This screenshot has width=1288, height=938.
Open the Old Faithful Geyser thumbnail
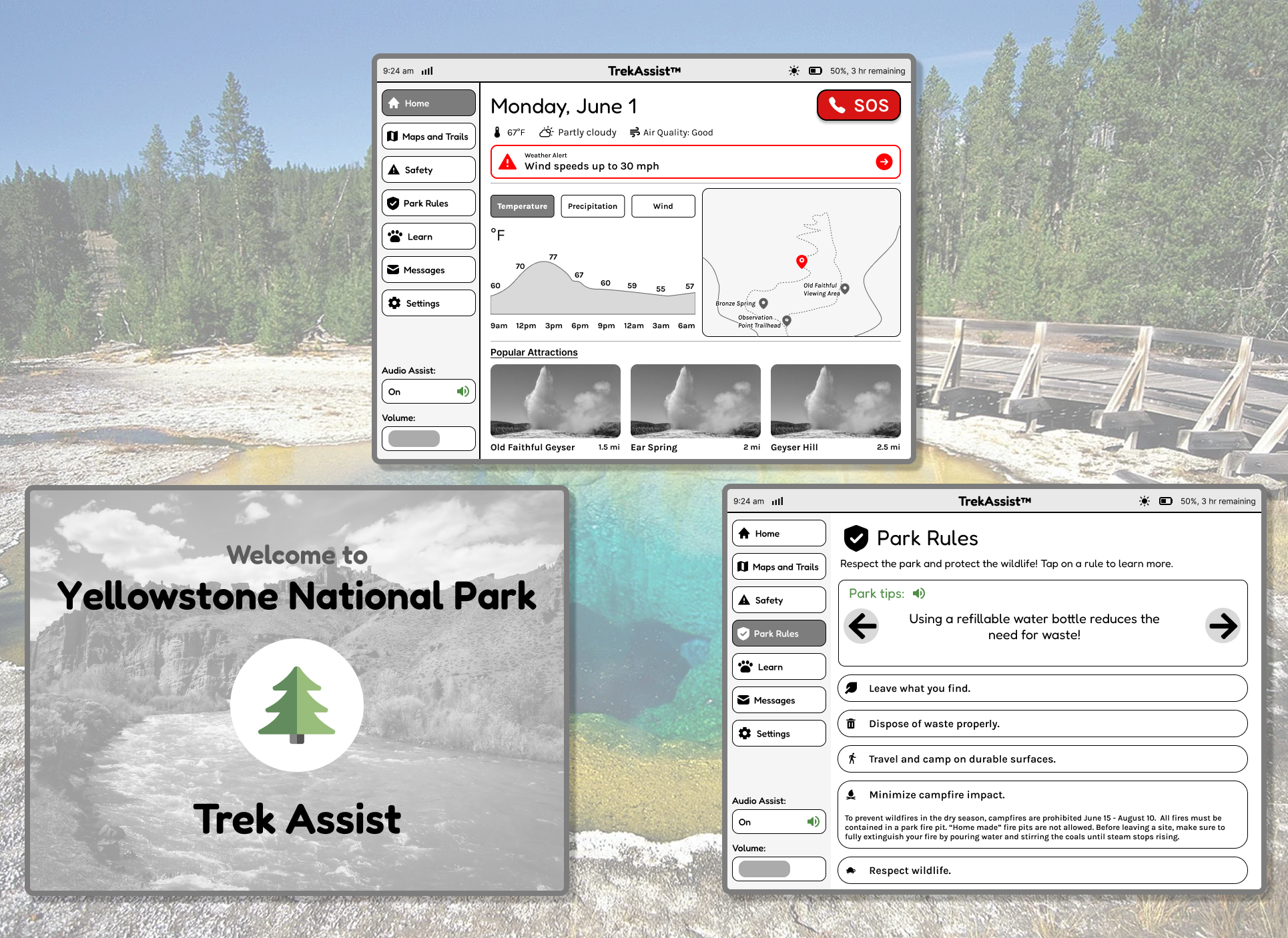pyautogui.click(x=555, y=401)
